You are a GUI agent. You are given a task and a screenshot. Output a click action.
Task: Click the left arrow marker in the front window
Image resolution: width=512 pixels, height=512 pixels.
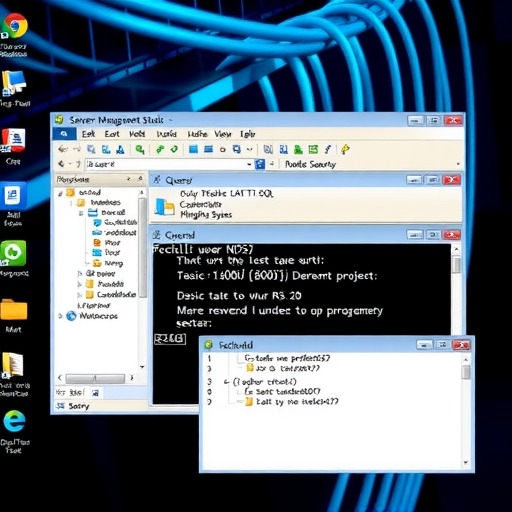[x=227, y=382]
